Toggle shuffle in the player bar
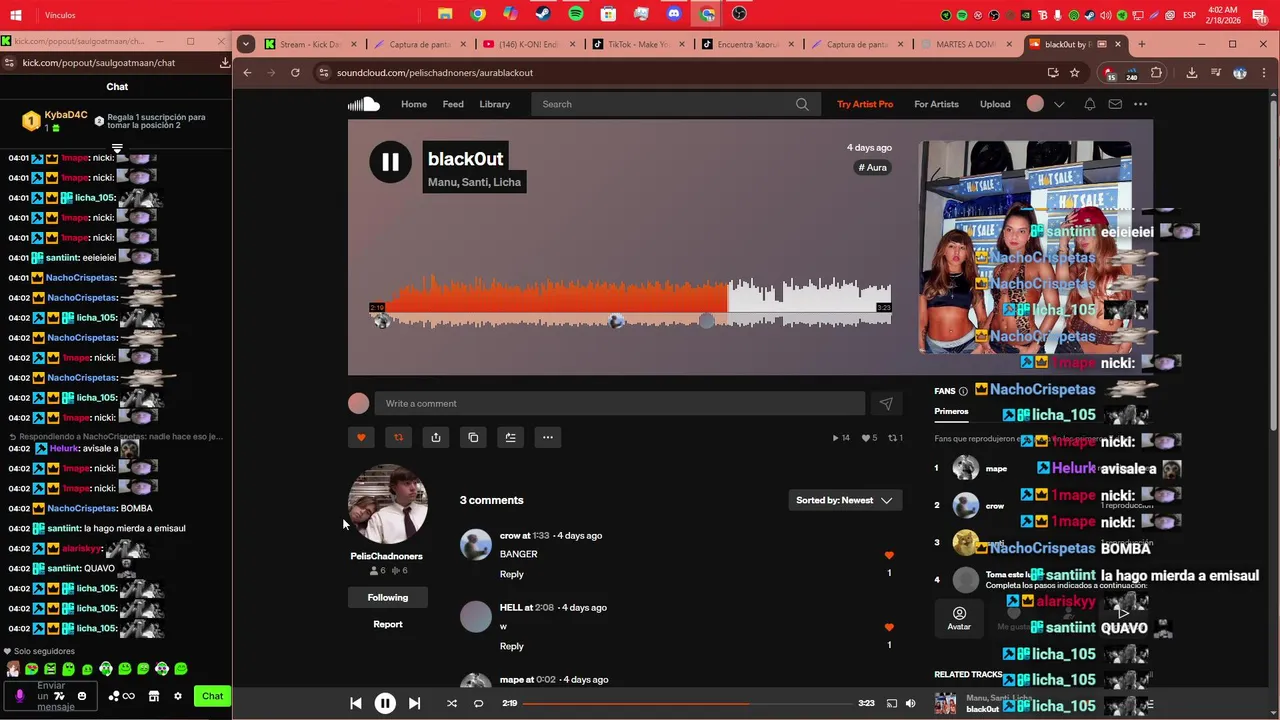 pyautogui.click(x=451, y=703)
